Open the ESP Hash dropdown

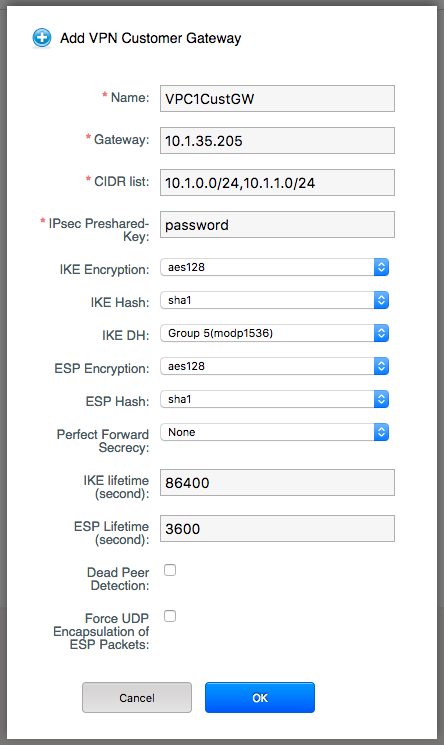click(x=275, y=399)
